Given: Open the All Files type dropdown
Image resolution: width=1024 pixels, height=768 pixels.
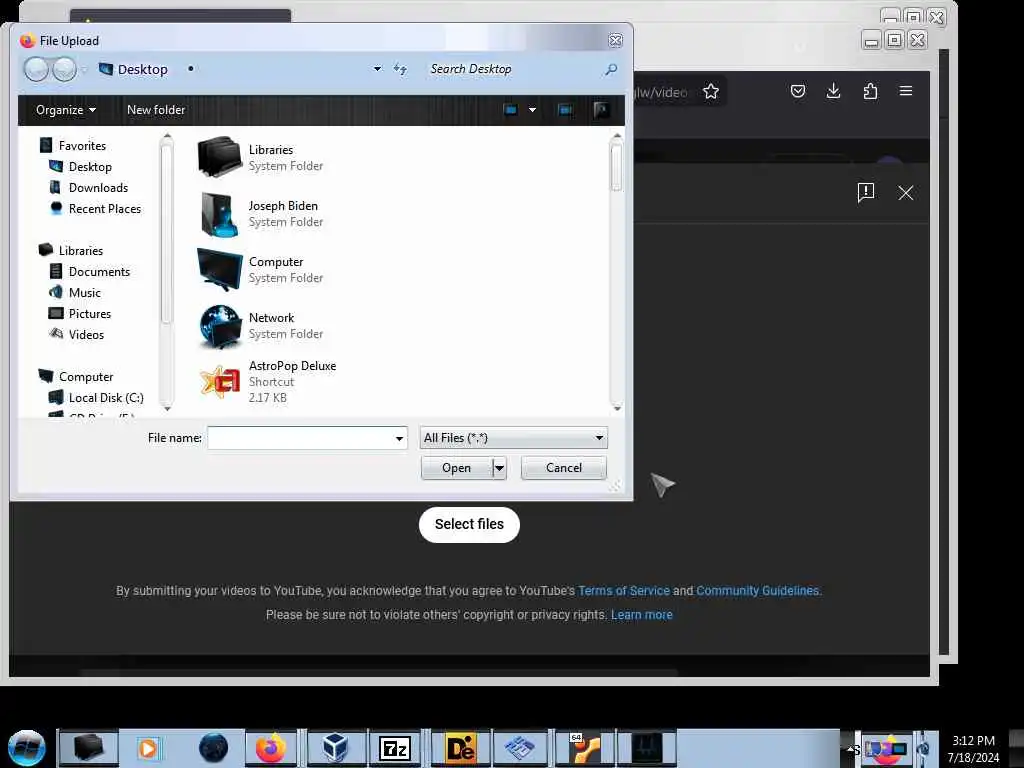Looking at the screenshot, I should point(513,438).
